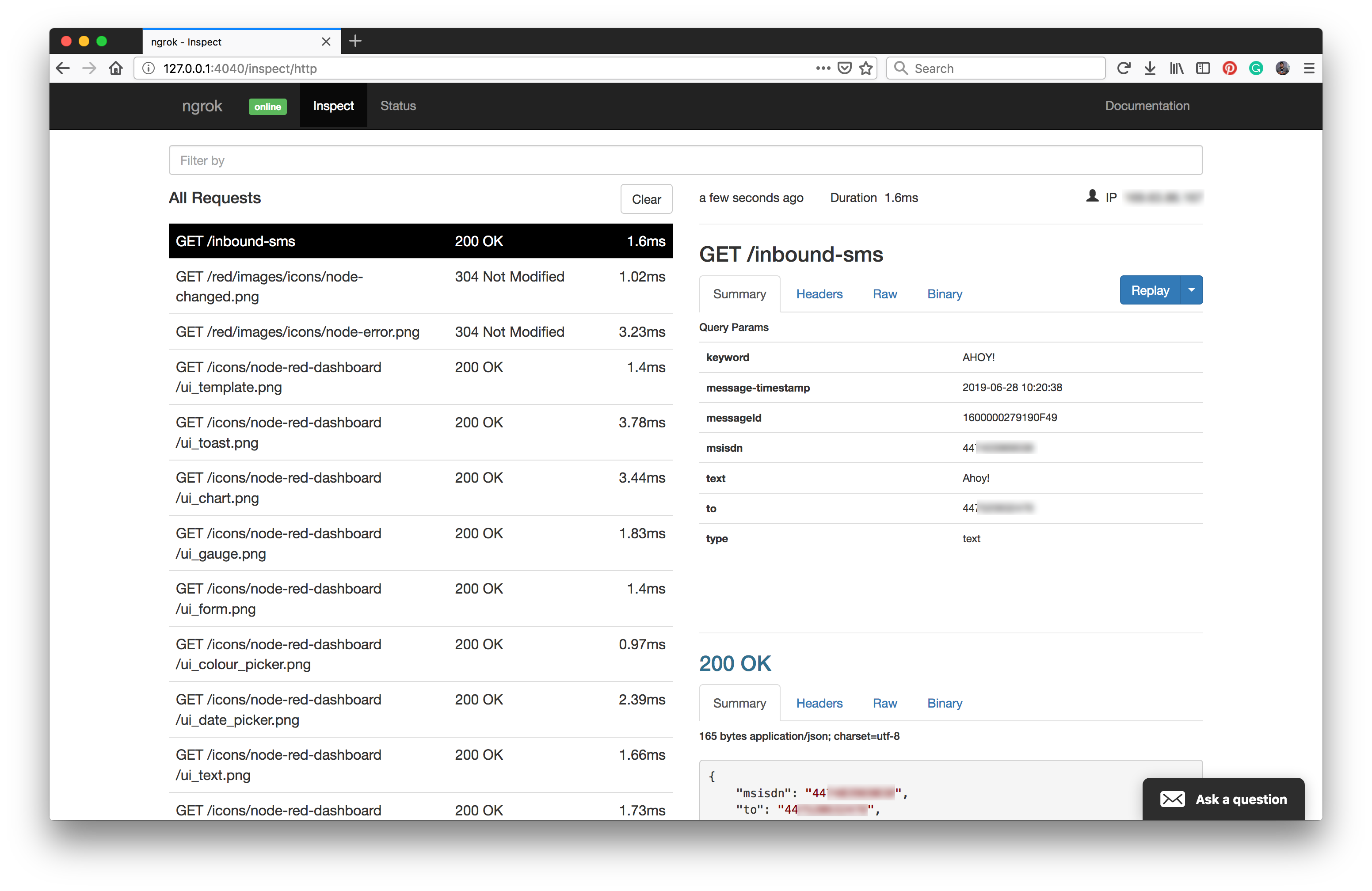This screenshot has height=891, width=1372.
Task: Click the 200 OK response heading
Action: (x=735, y=663)
